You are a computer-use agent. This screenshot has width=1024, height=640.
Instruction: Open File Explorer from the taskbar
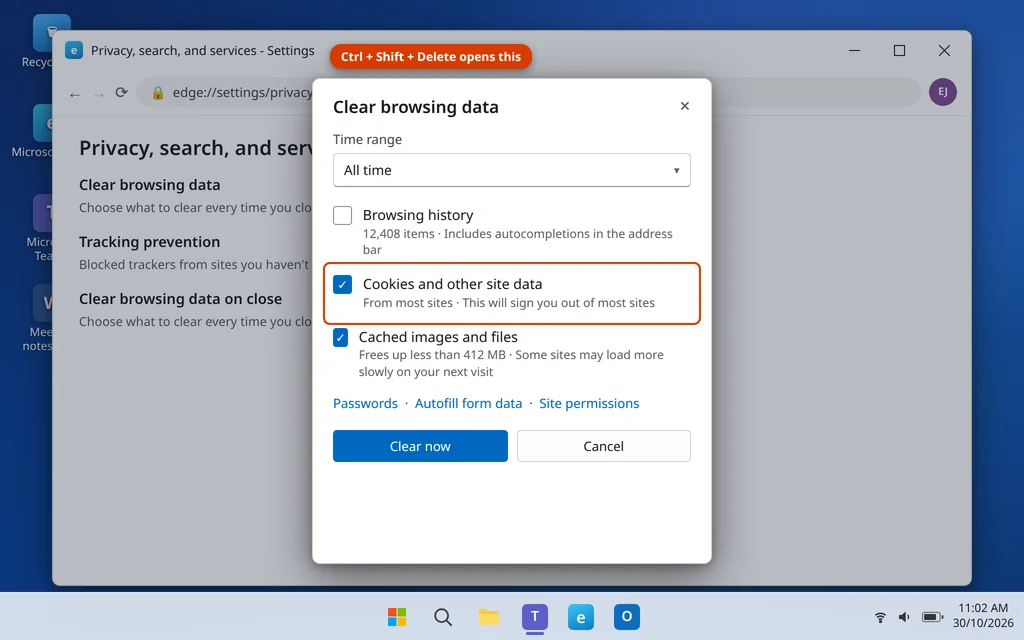coord(488,616)
